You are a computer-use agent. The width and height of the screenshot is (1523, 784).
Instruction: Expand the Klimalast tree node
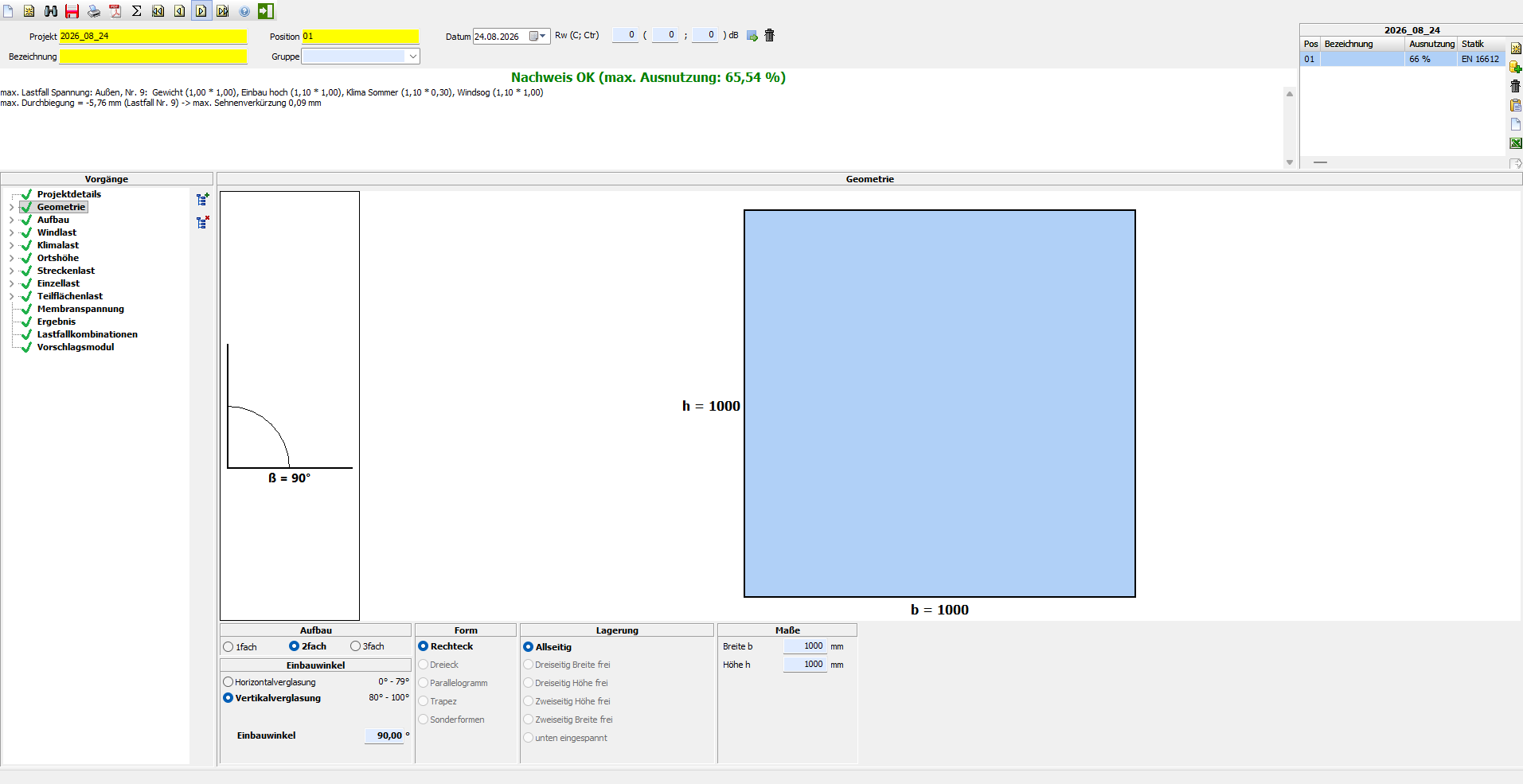click(11, 245)
